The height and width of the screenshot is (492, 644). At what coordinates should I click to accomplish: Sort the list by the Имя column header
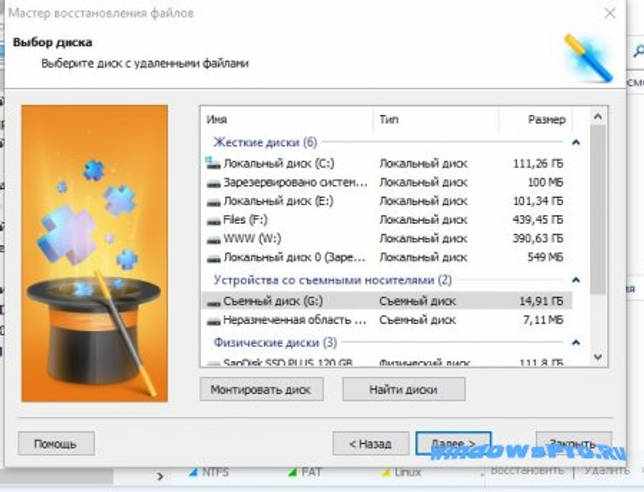pos(288,120)
